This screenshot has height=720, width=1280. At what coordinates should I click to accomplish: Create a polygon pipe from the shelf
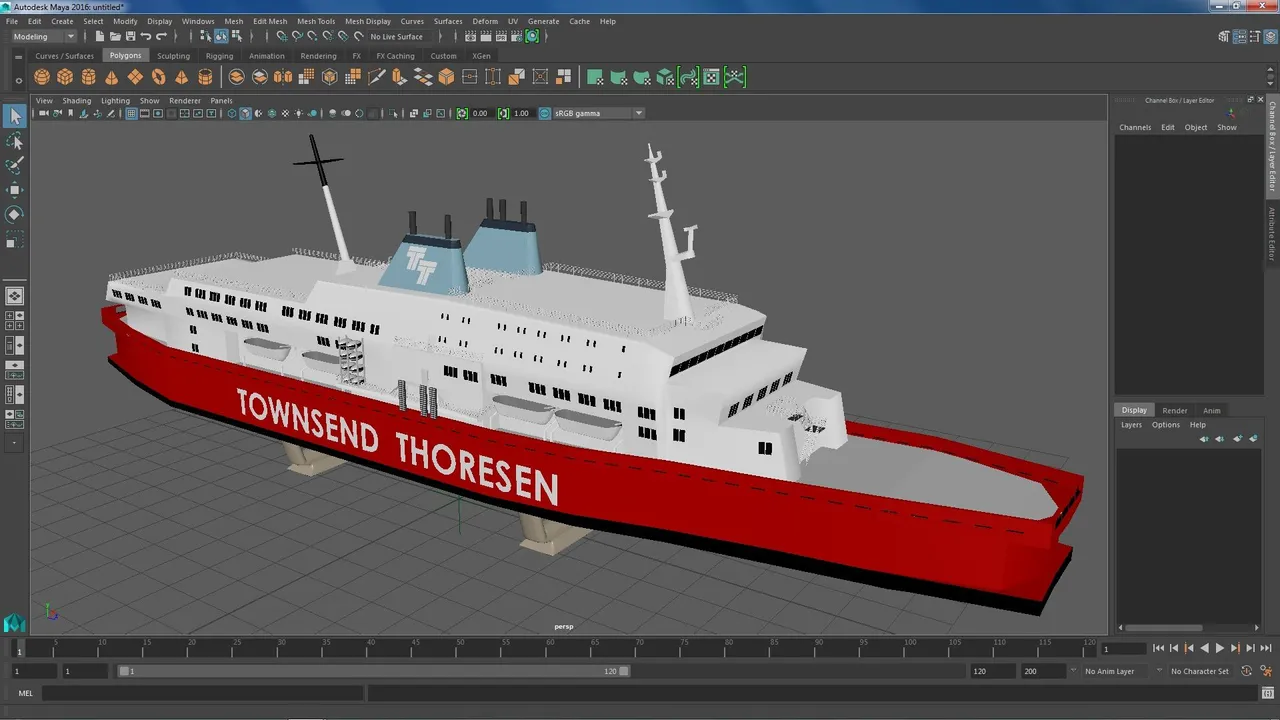[x=205, y=77]
